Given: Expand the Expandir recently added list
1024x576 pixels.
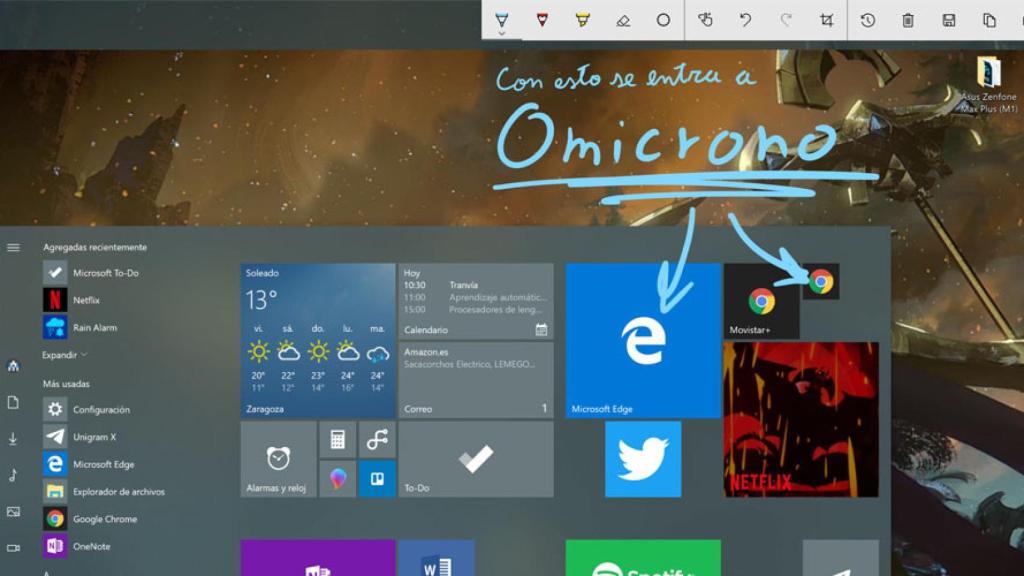Looking at the screenshot, I should [60, 355].
